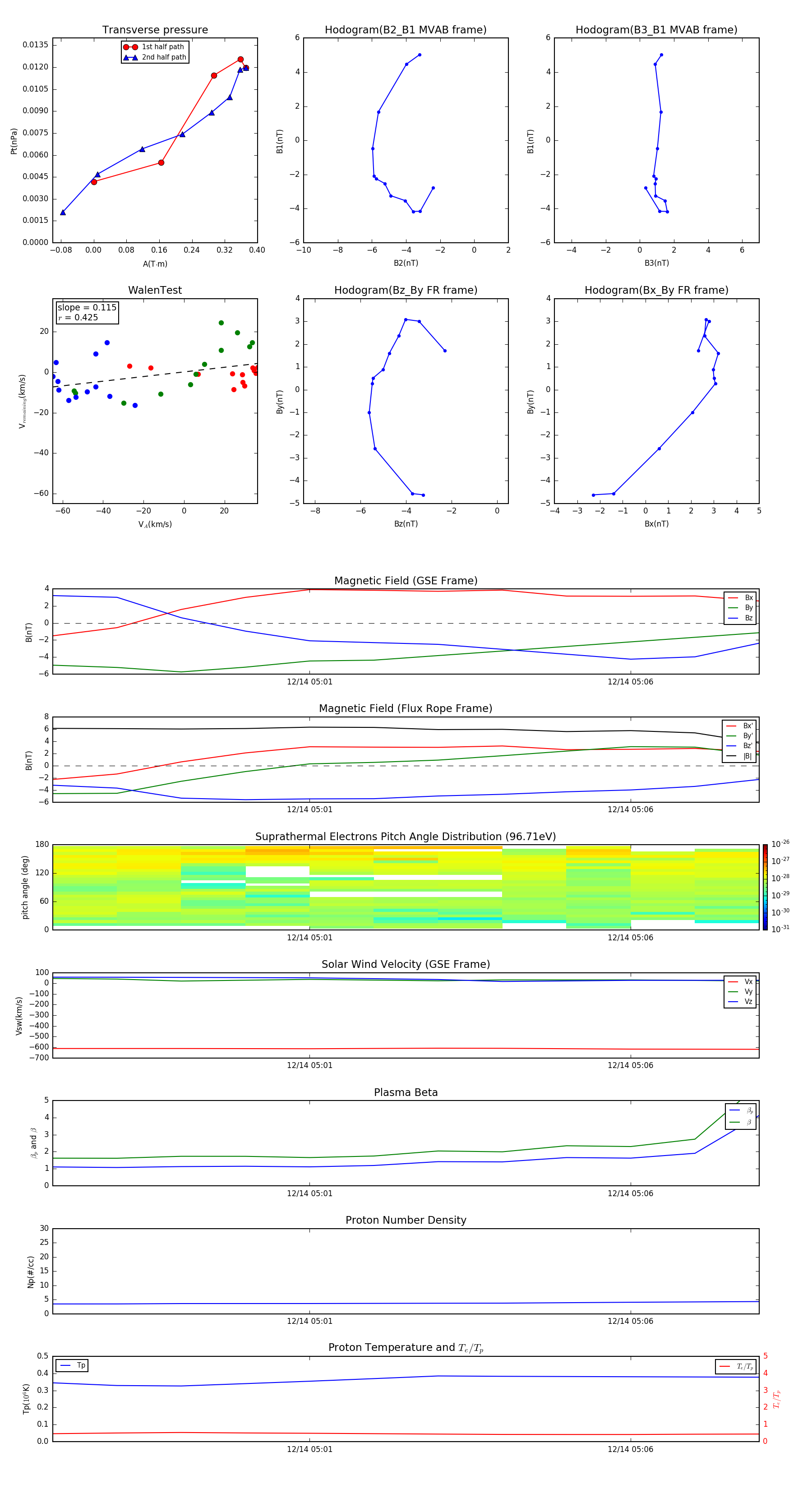Click the 'Hodogram(Bz_By FR frame)' title
This screenshot has height=1489, width=812.
click(x=406, y=290)
